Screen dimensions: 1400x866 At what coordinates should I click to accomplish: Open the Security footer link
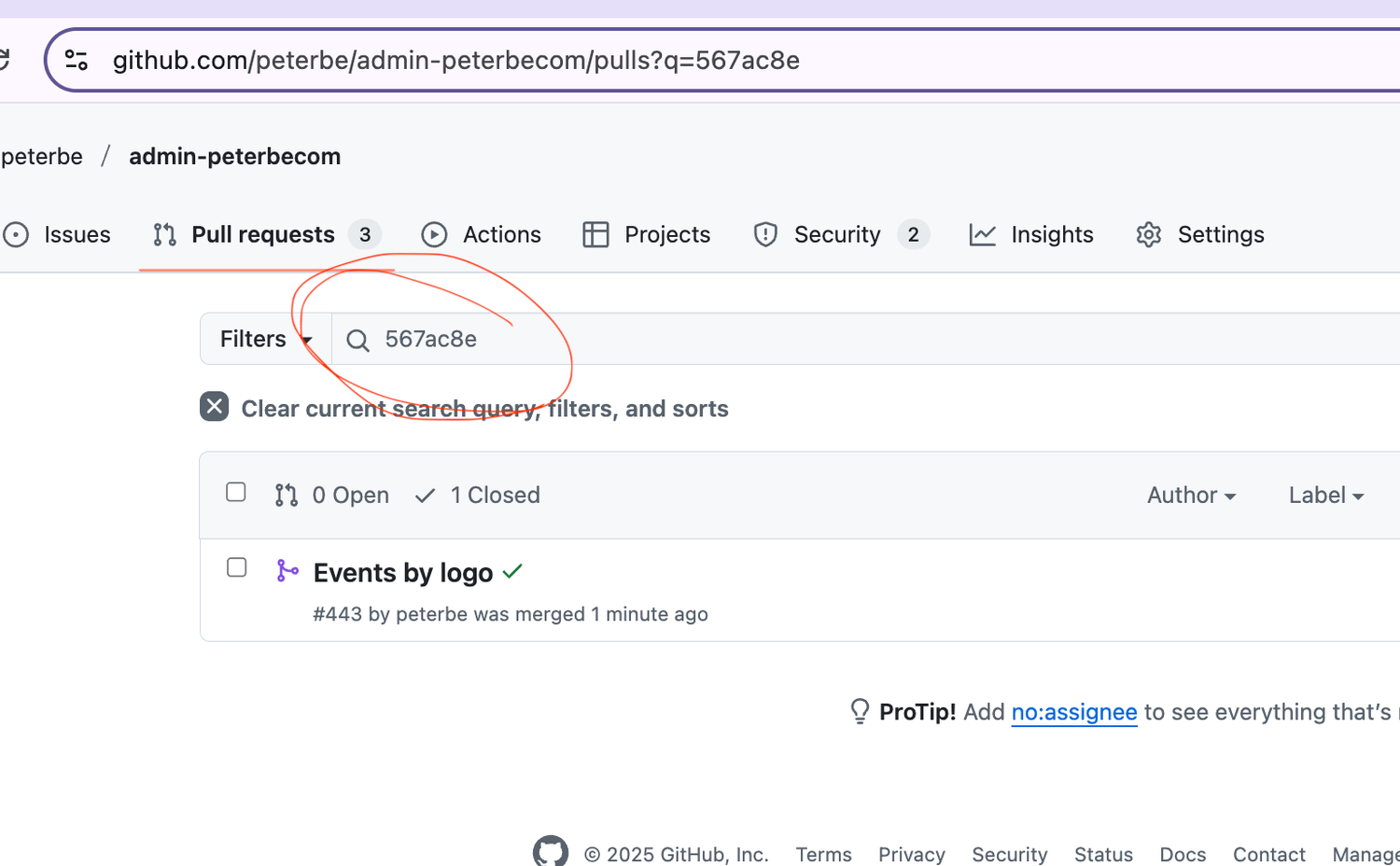coord(1010,854)
